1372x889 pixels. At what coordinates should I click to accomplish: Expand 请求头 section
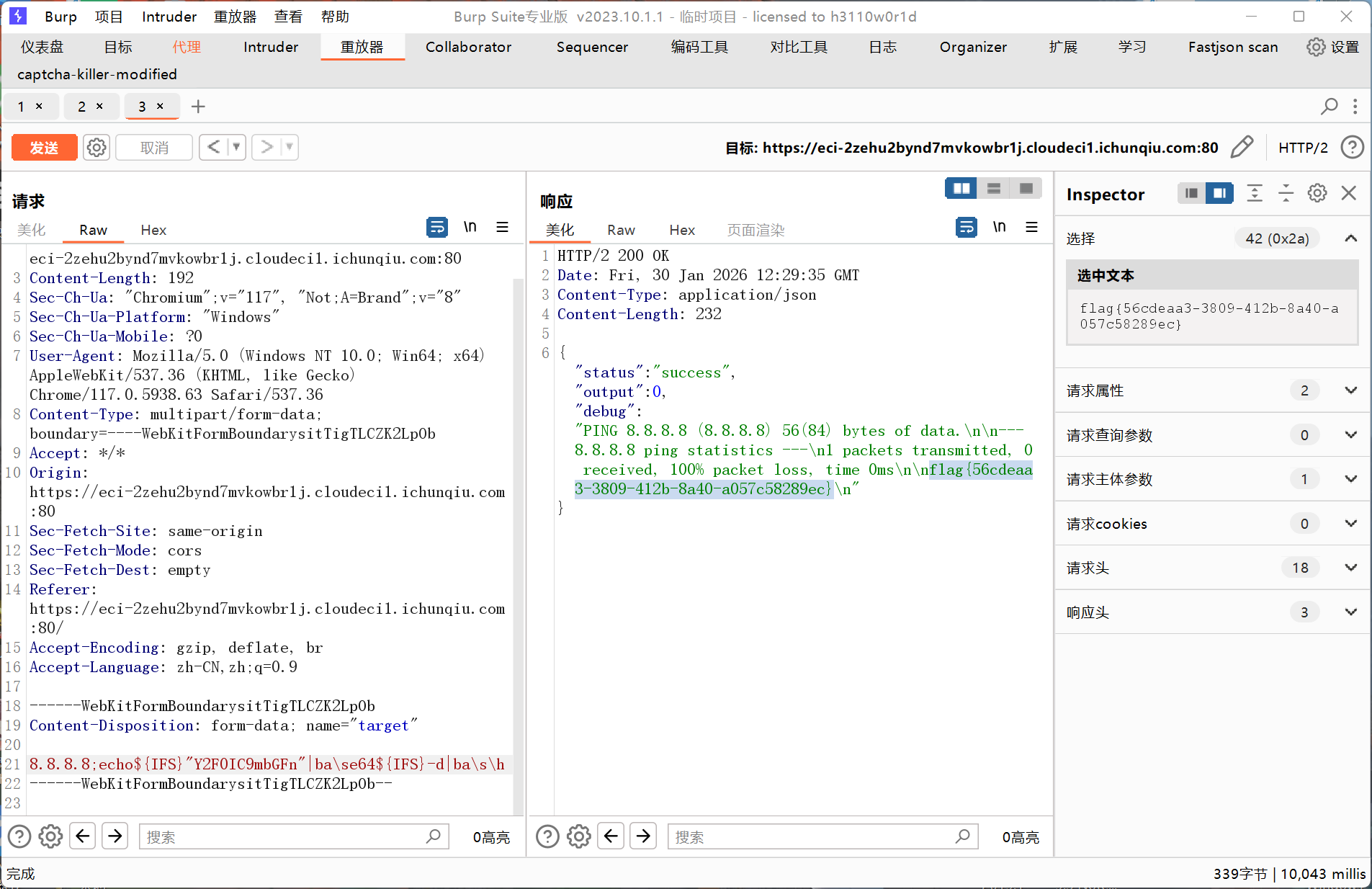click(x=1351, y=568)
